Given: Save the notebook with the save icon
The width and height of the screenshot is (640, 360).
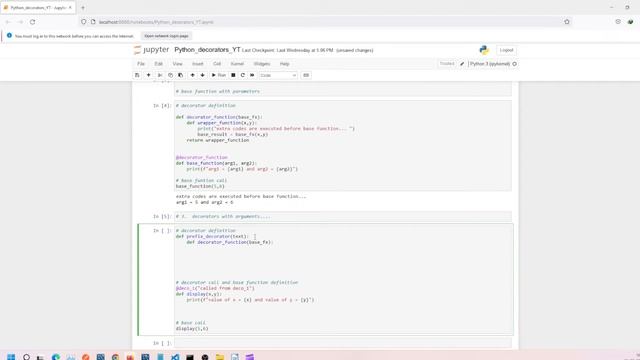Looking at the screenshot, I should 137,75.
